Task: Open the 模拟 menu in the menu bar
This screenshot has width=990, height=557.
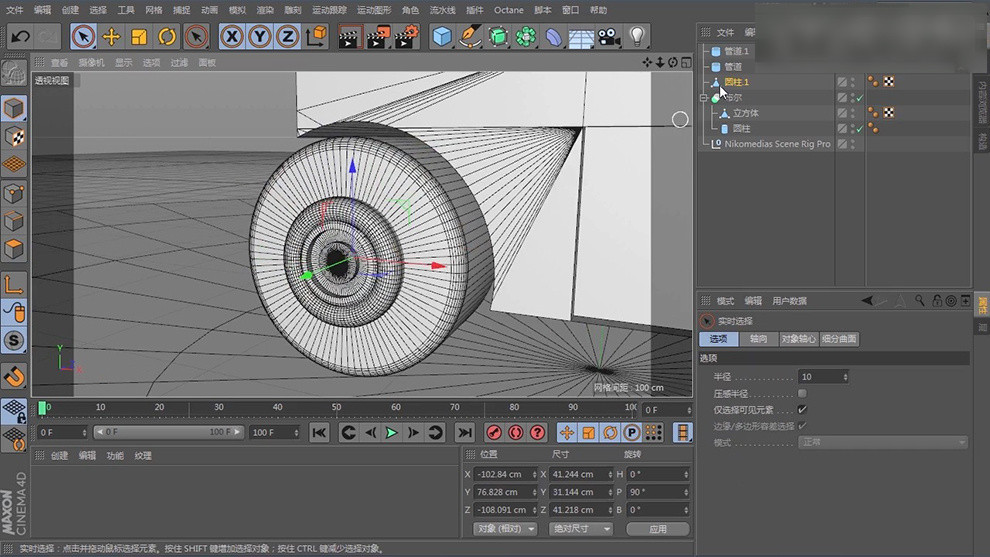Action: pyautogui.click(x=237, y=10)
